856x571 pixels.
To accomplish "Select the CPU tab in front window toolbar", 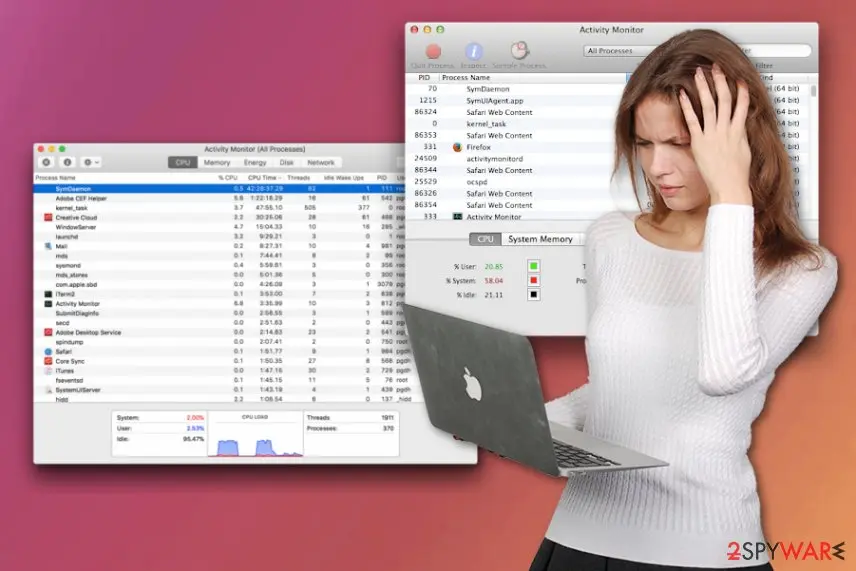I will pos(183,163).
